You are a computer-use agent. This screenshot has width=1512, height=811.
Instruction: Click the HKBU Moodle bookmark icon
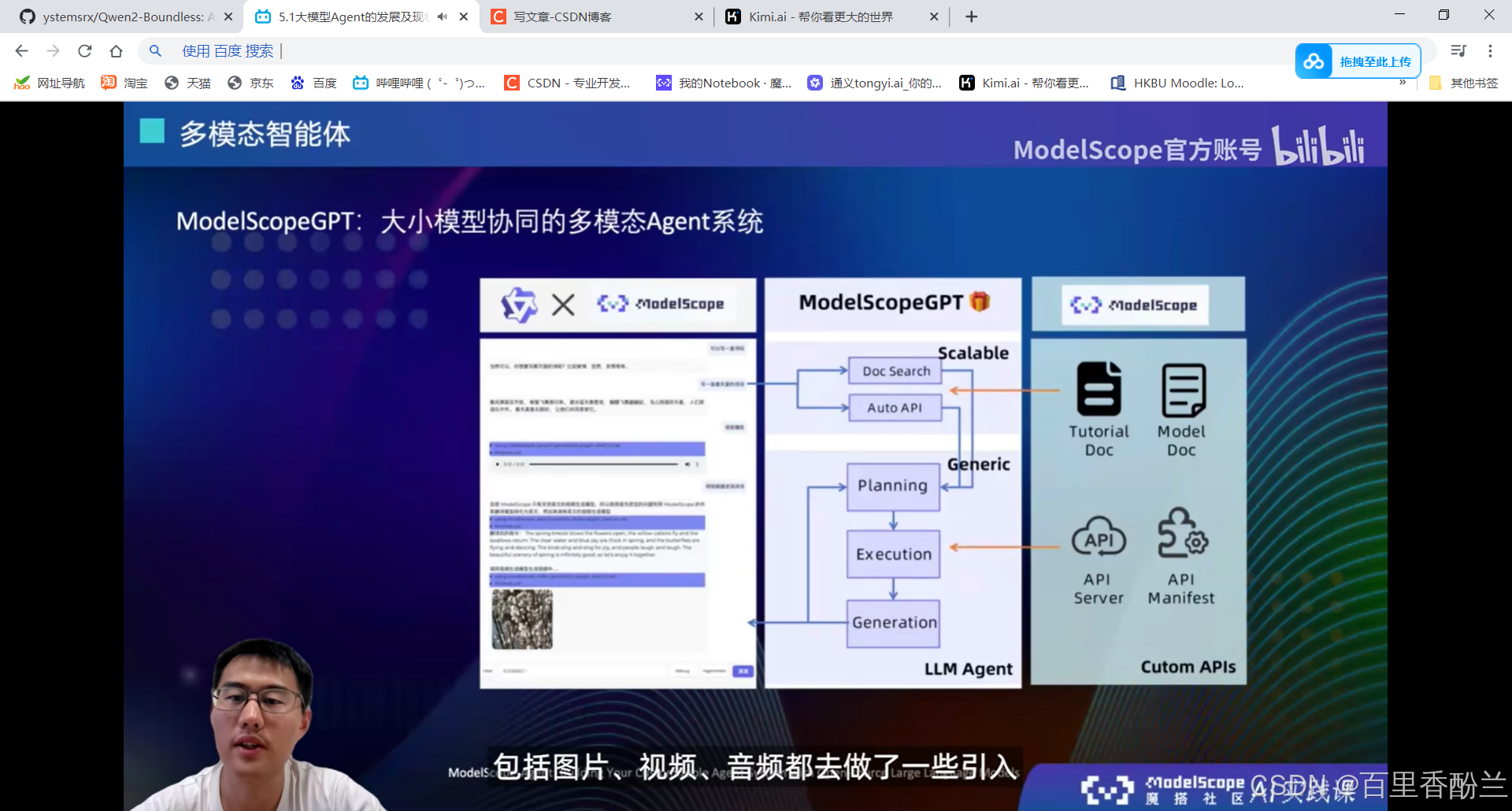[1117, 83]
